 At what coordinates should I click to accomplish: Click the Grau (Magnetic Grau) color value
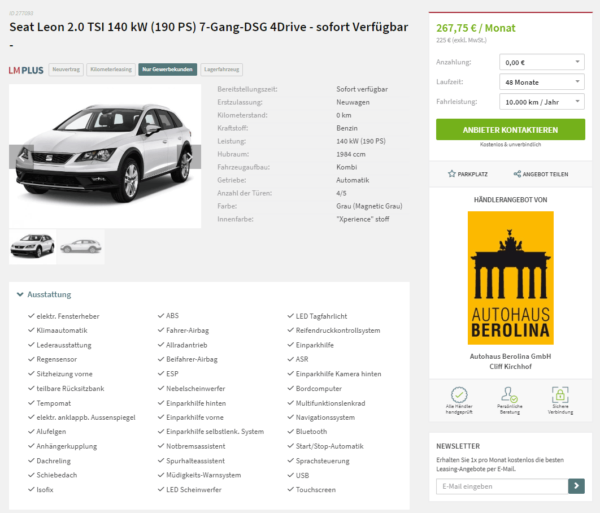pos(369,206)
